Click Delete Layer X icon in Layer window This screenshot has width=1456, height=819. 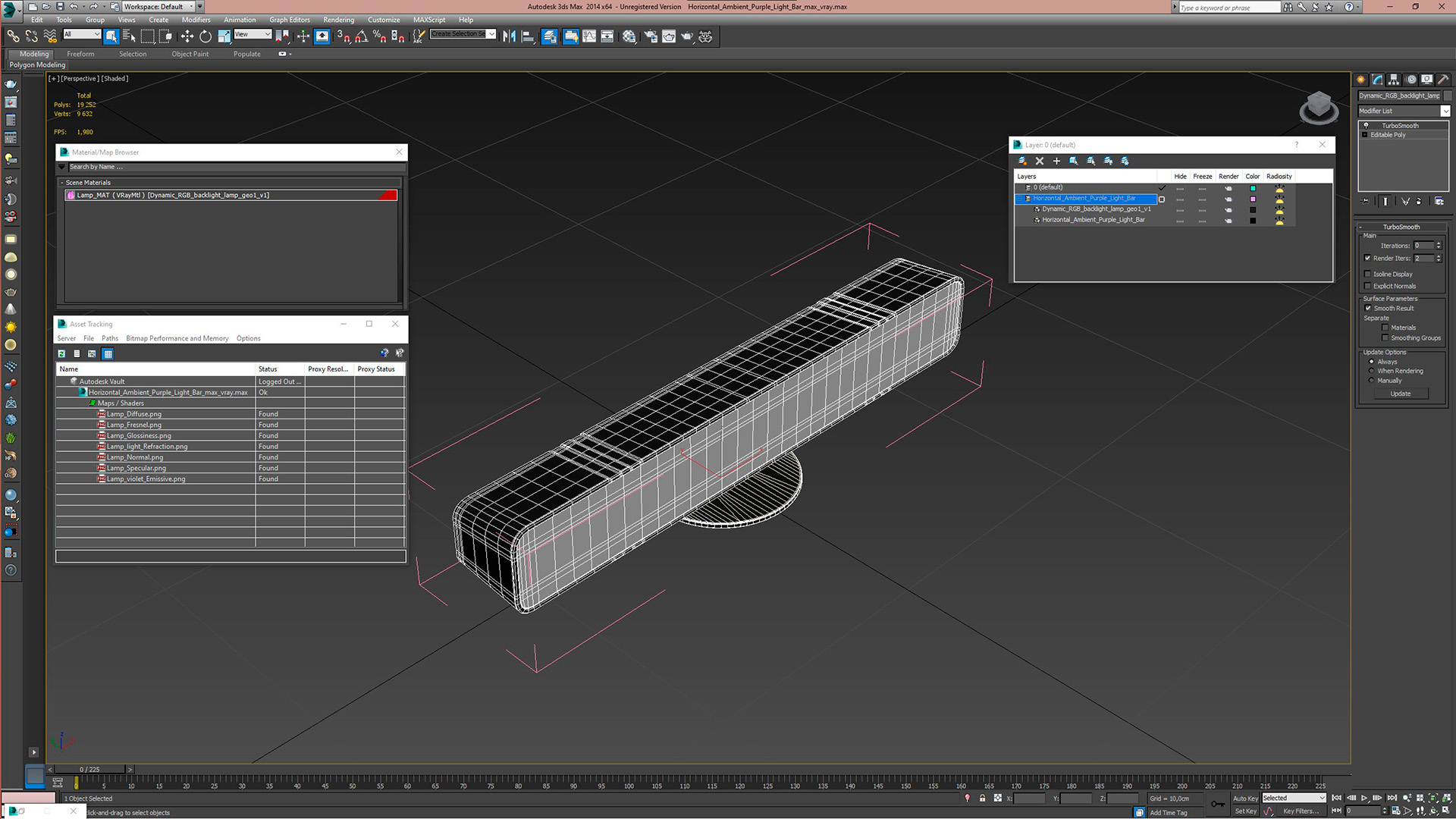coord(1040,161)
